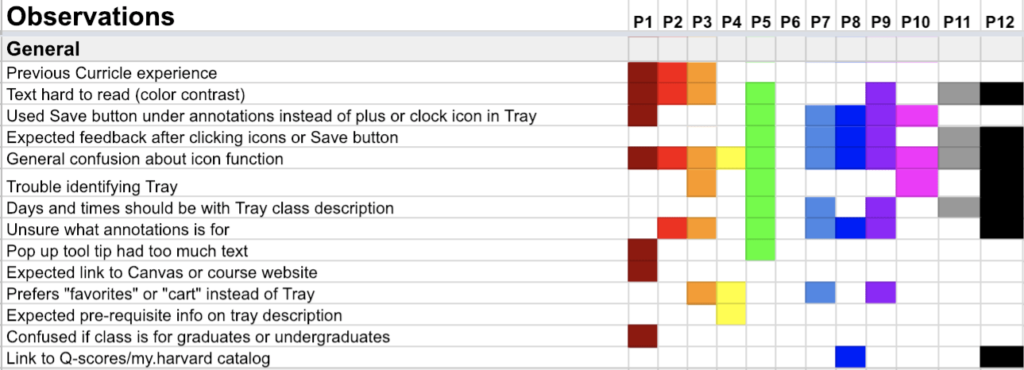Image resolution: width=1024 pixels, height=370 pixels.
Task: Select the P12 column header
Action: tap(1000, 22)
